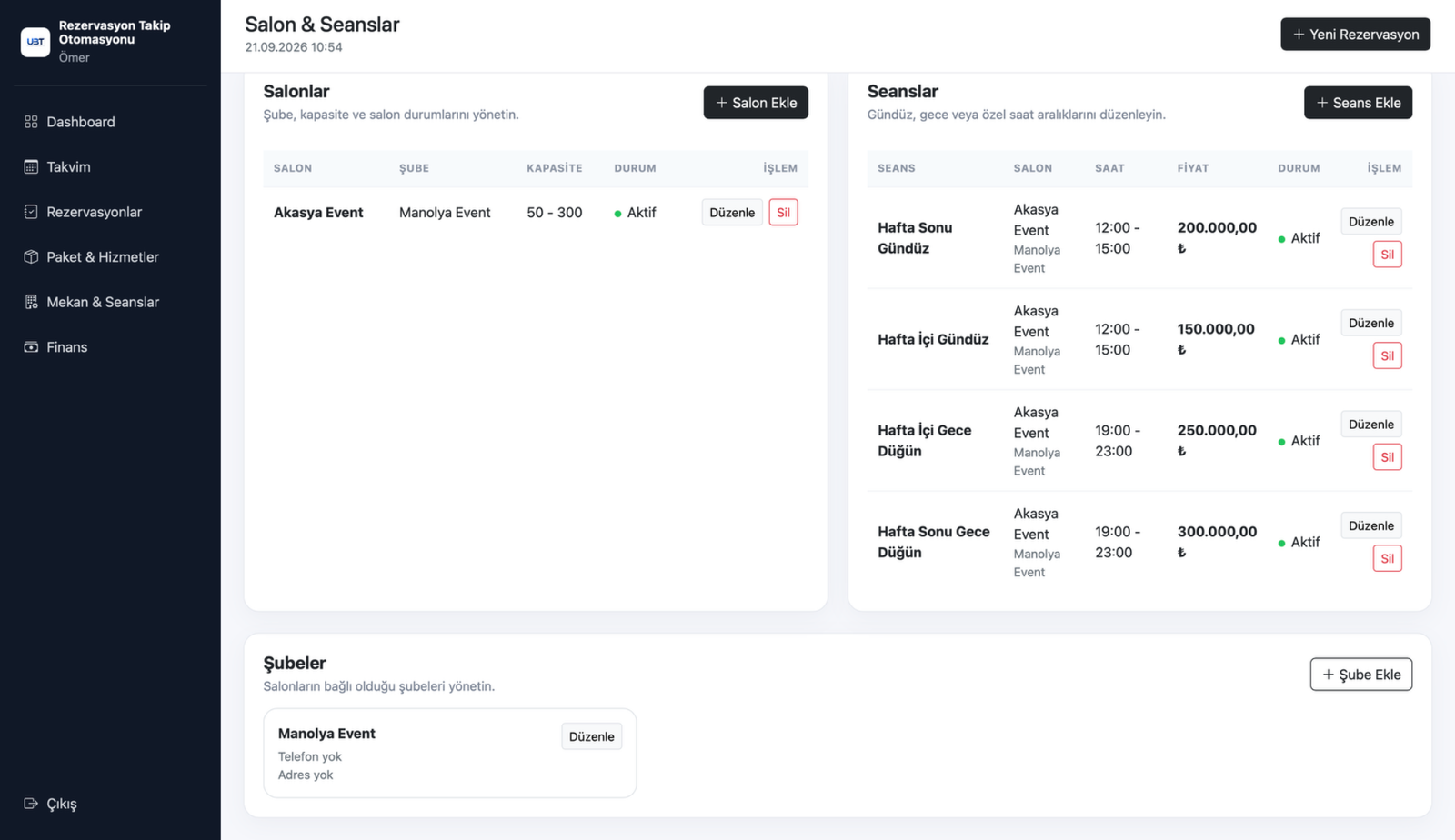Click the Akasya Event salon name
Viewport: 1455px width, 840px height.
point(318,213)
